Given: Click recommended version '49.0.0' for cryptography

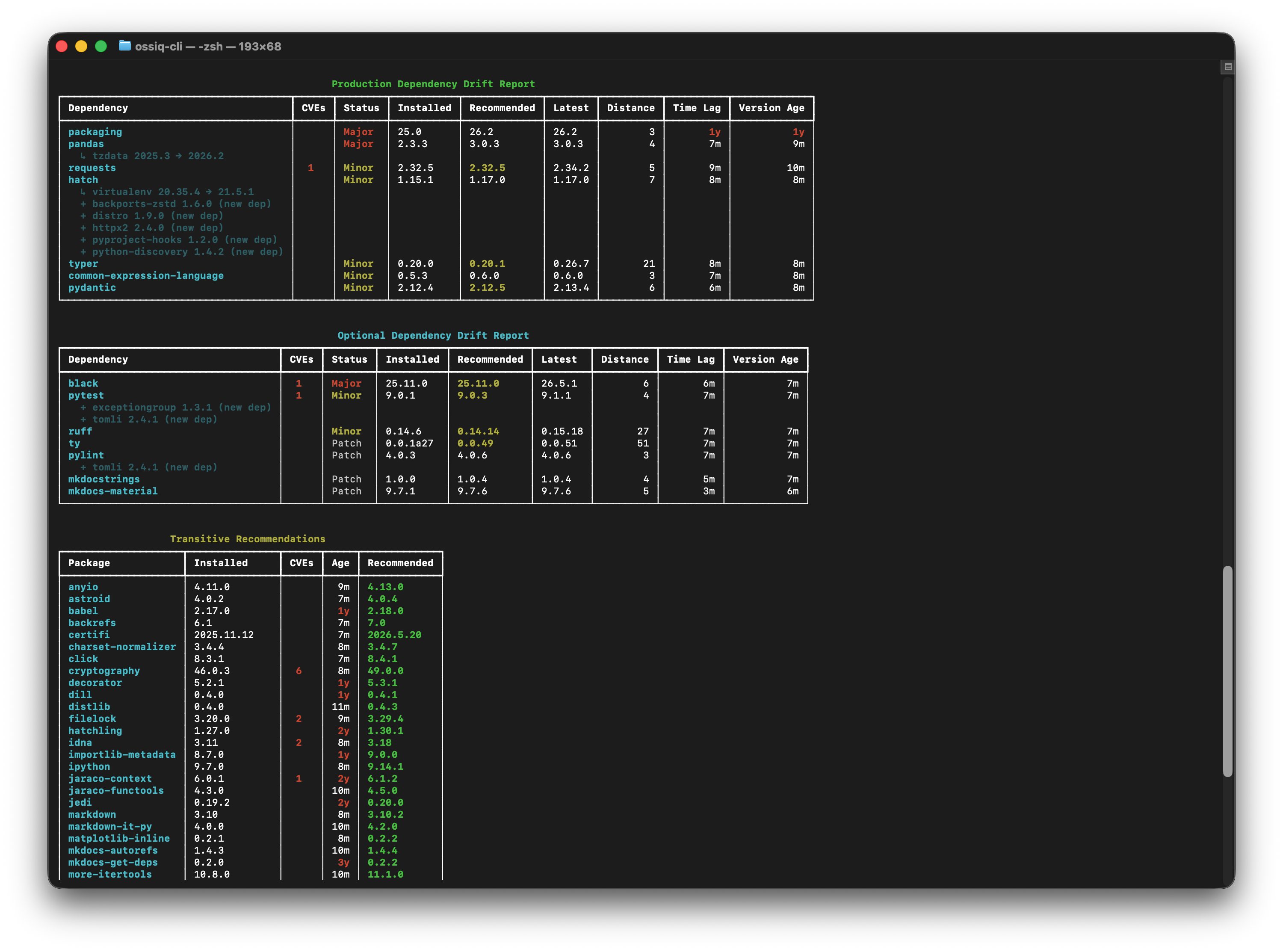Looking at the screenshot, I should coord(385,671).
